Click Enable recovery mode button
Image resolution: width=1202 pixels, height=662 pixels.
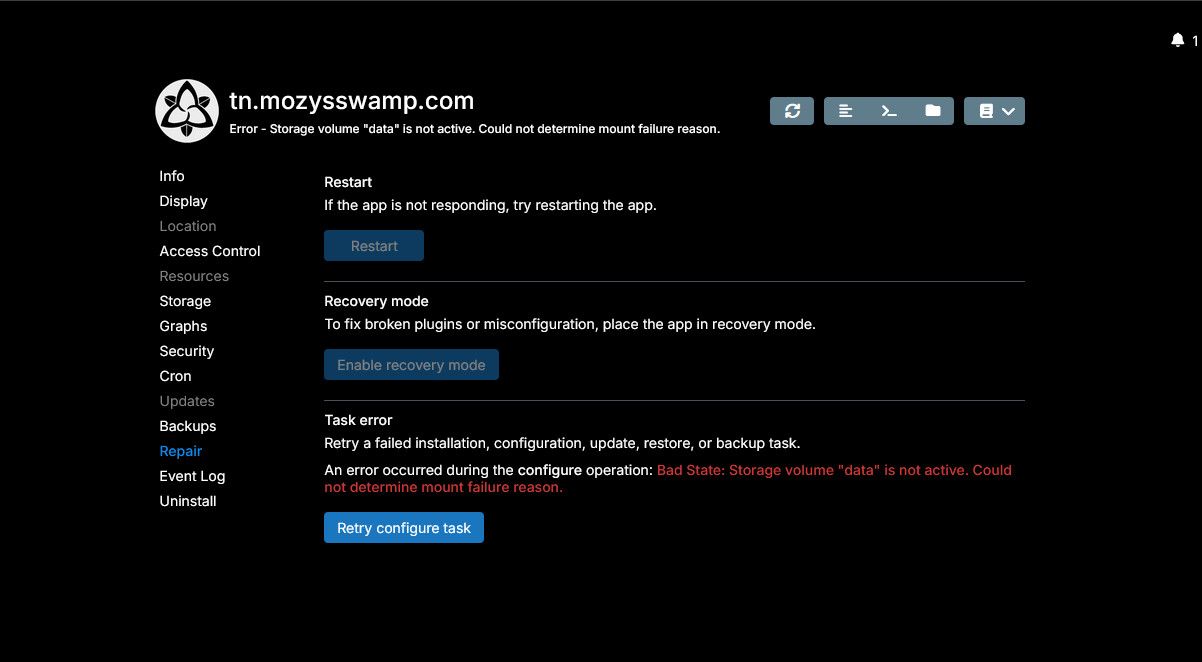click(411, 365)
